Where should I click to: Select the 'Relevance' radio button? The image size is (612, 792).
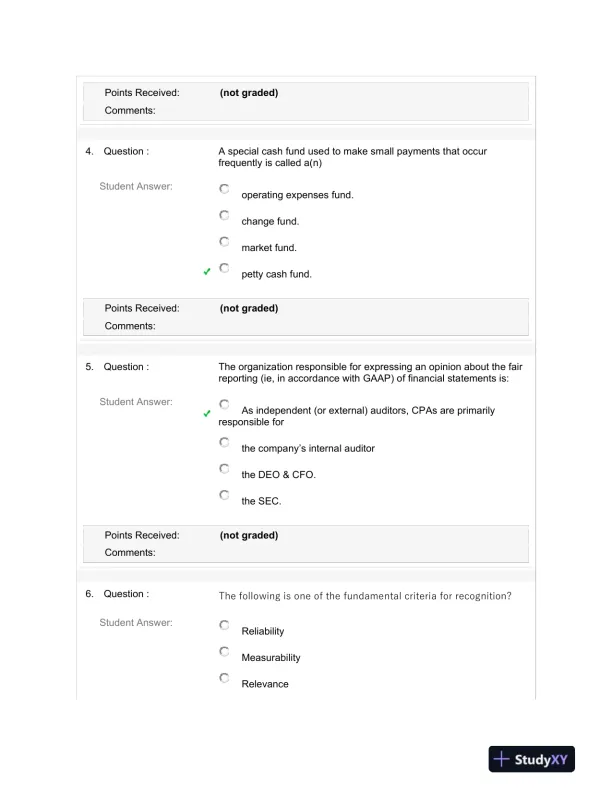tap(224, 678)
